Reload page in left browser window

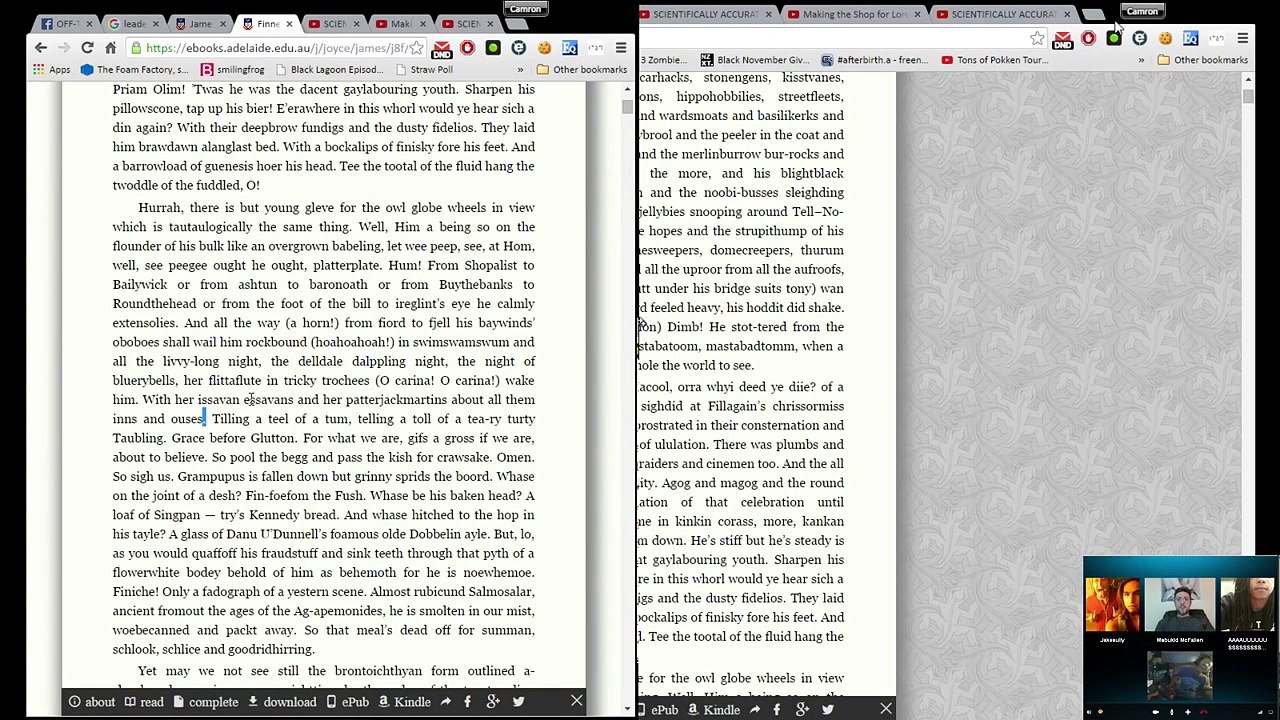(x=87, y=48)
